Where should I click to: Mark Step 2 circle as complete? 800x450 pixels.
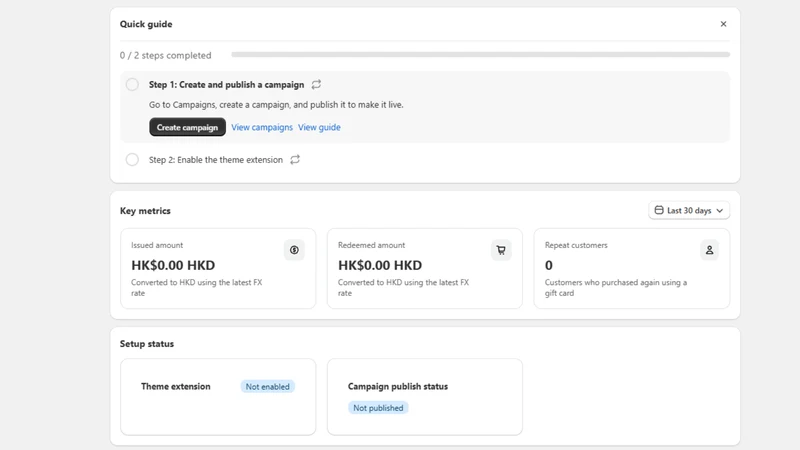tap(132, 160)
